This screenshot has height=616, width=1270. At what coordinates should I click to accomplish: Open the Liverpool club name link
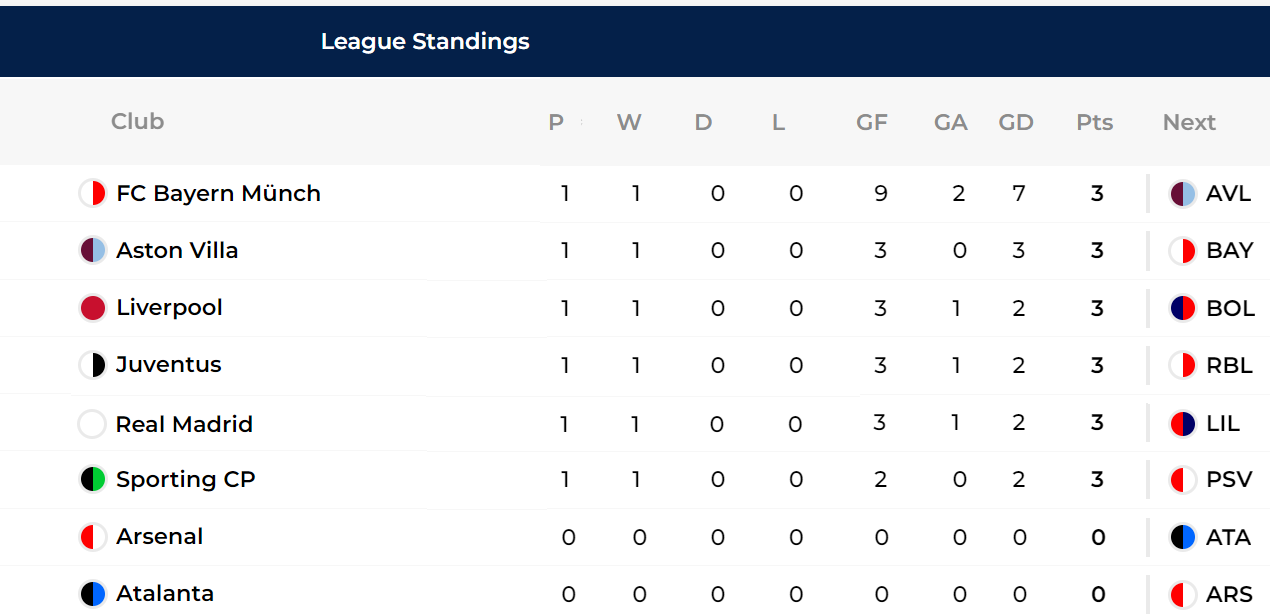(x=169, y=308)
